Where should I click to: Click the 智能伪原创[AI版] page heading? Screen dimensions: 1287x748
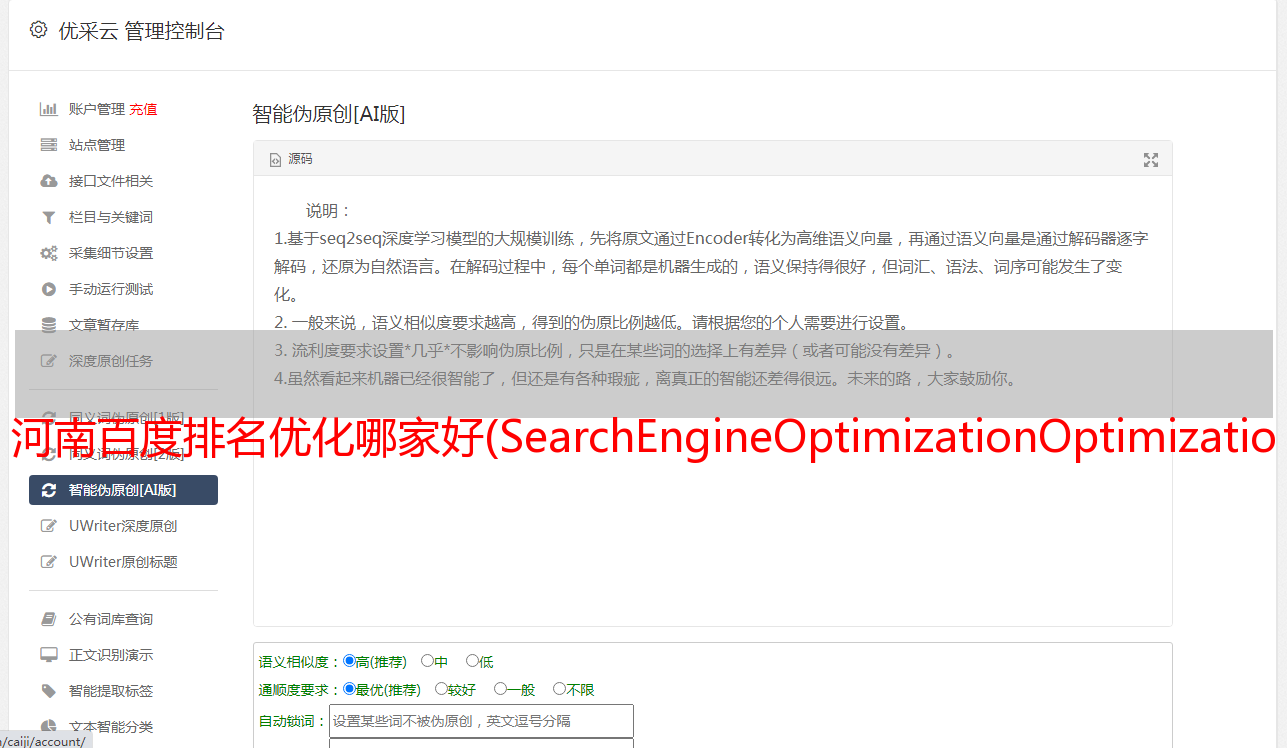pyautogui.click(x=328, y=114)
